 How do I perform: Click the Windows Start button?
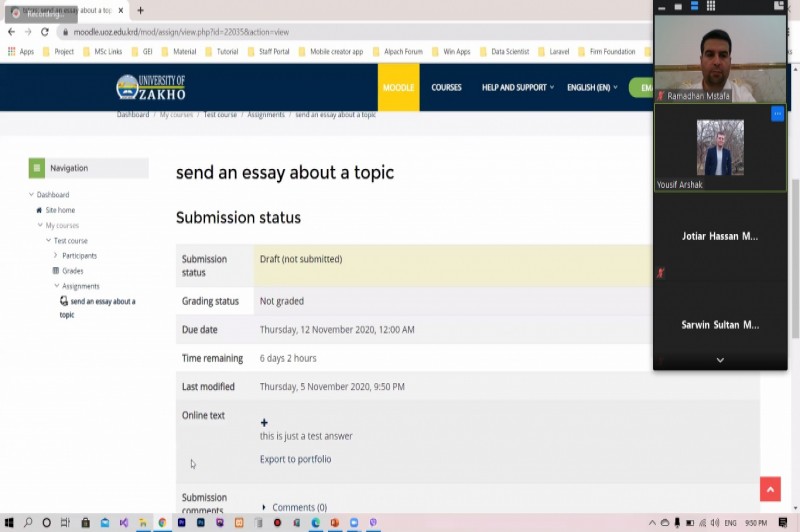pyautogui.click(x=8, y=523)
